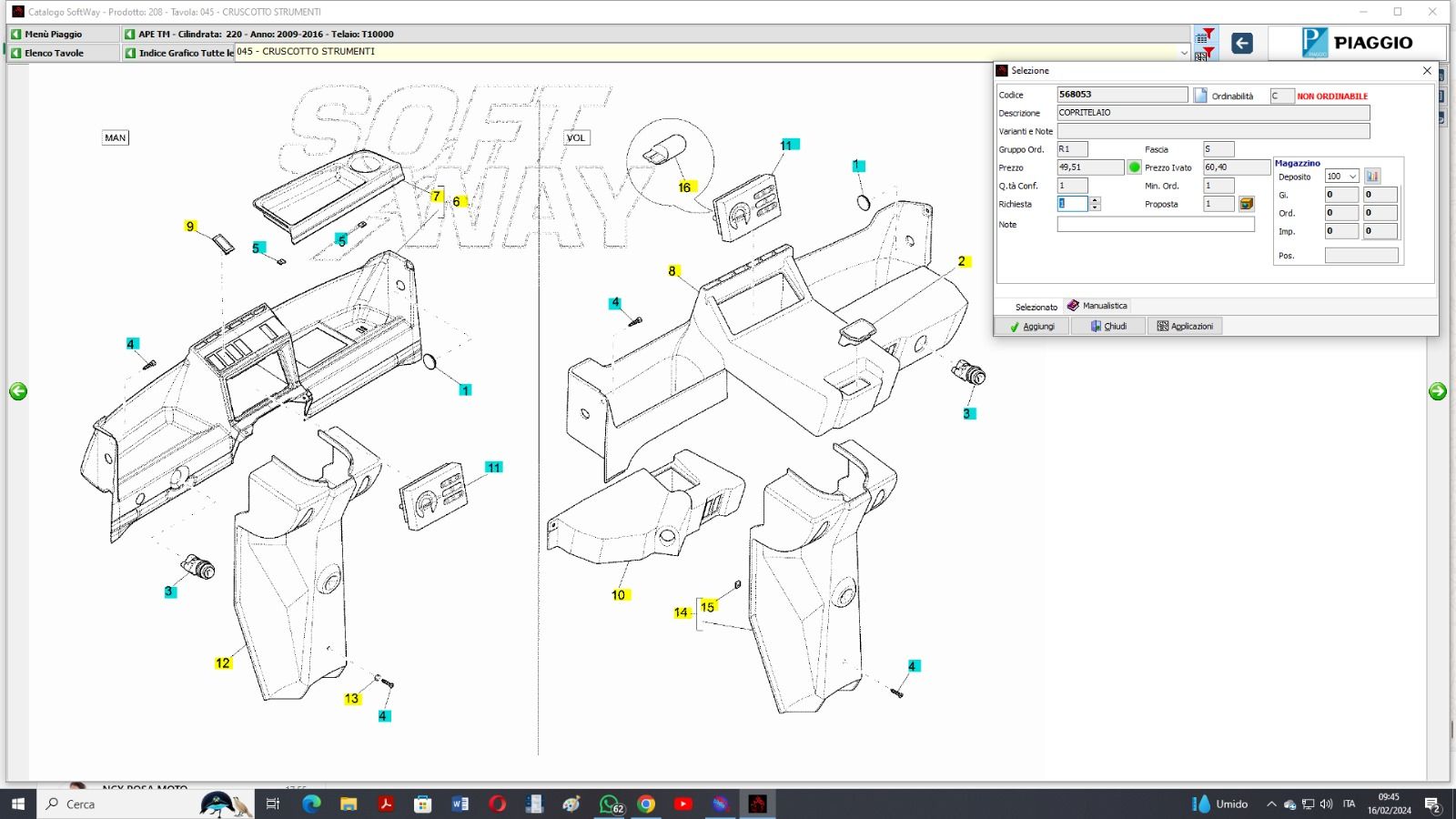The image size is (1456, 819).
Task: Switch to the Manualistica tab
Action: pyautogui.click(x=1097, y=306)
